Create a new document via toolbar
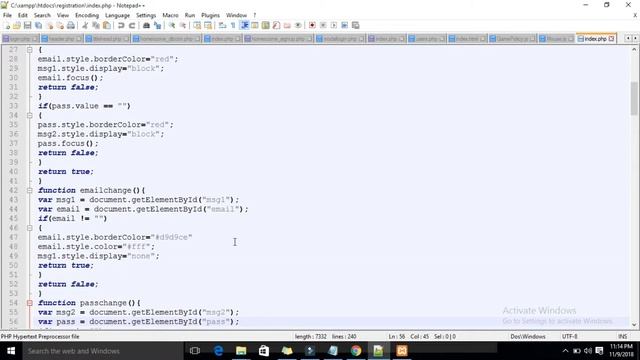 tap(7, 25)
